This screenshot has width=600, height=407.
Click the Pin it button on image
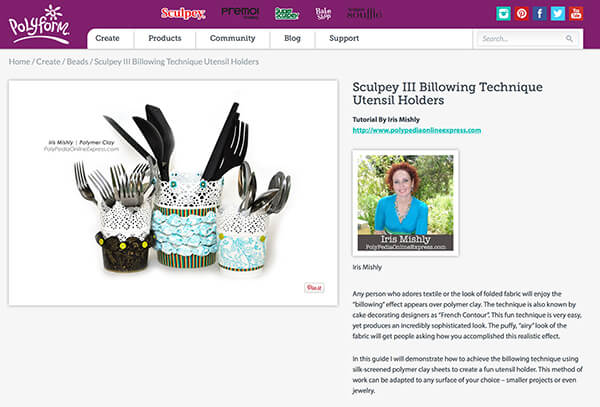[x=314, y=288]
